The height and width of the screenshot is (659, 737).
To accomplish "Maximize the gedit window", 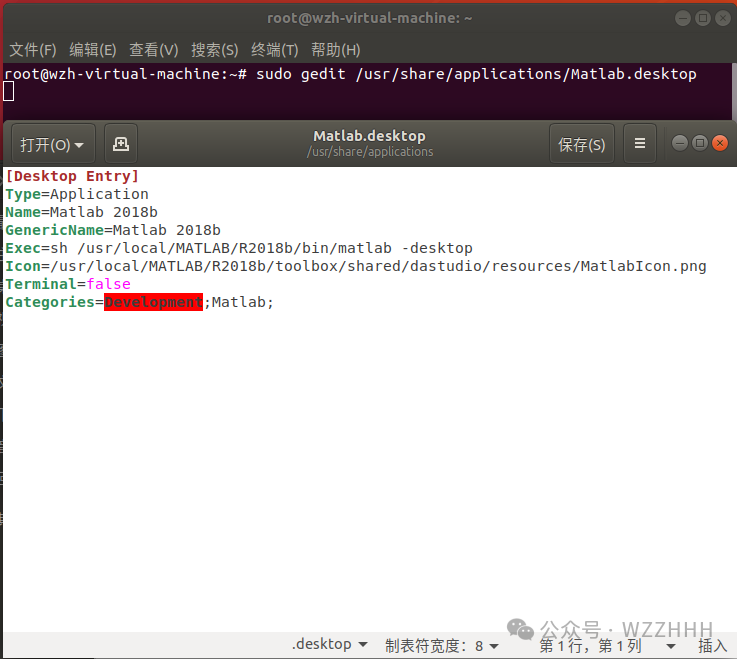I will tap(700, 143).
